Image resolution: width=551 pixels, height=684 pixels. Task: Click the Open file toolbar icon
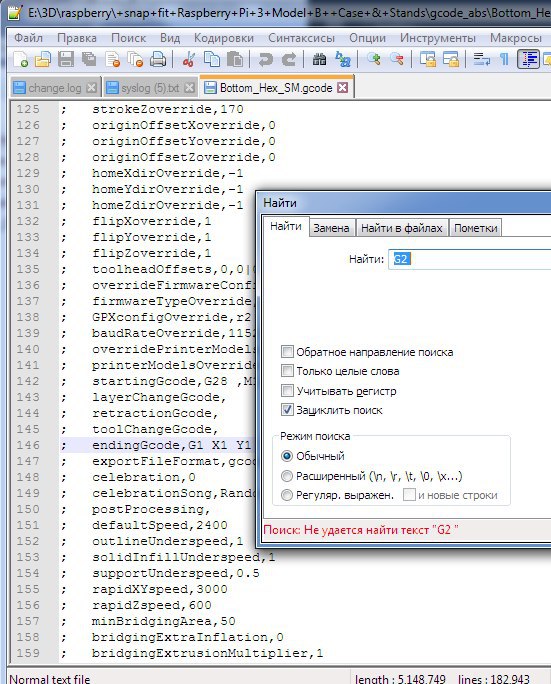pos(43,59)
